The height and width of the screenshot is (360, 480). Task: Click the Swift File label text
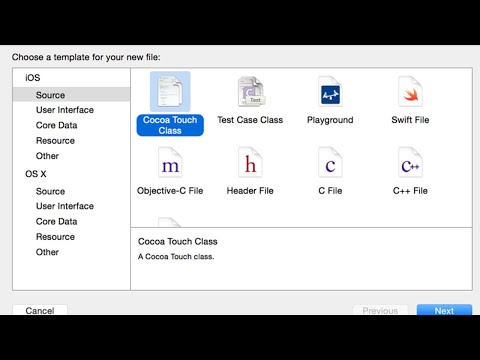410,120
